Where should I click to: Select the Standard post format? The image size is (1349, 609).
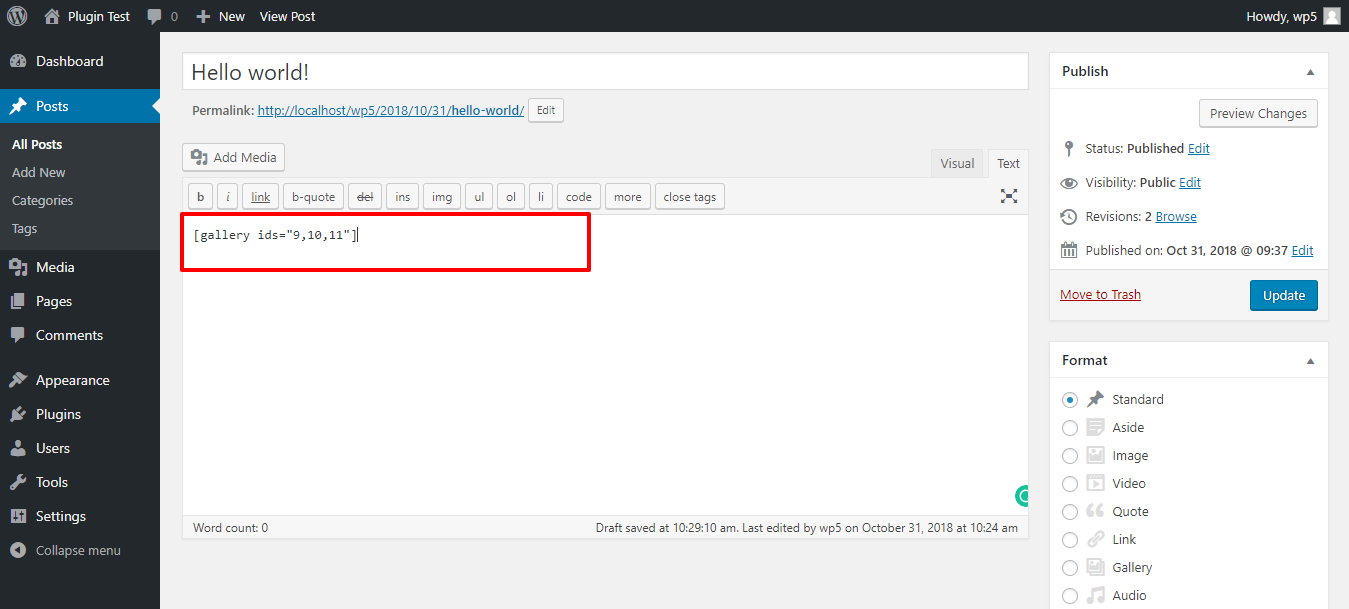pyautogui.click(x=1070, y=399)
